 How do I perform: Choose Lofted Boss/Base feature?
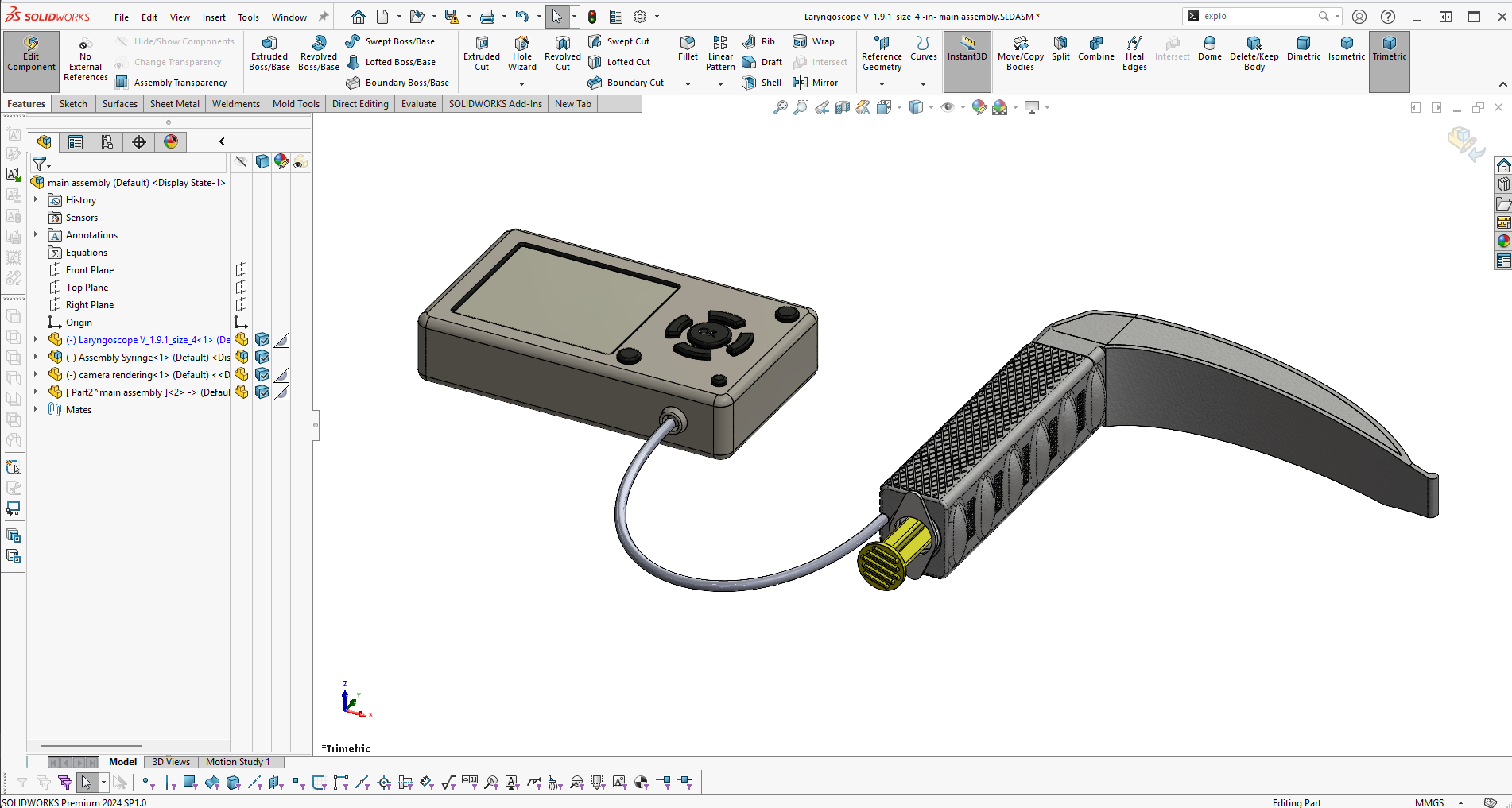click(390, 62)
